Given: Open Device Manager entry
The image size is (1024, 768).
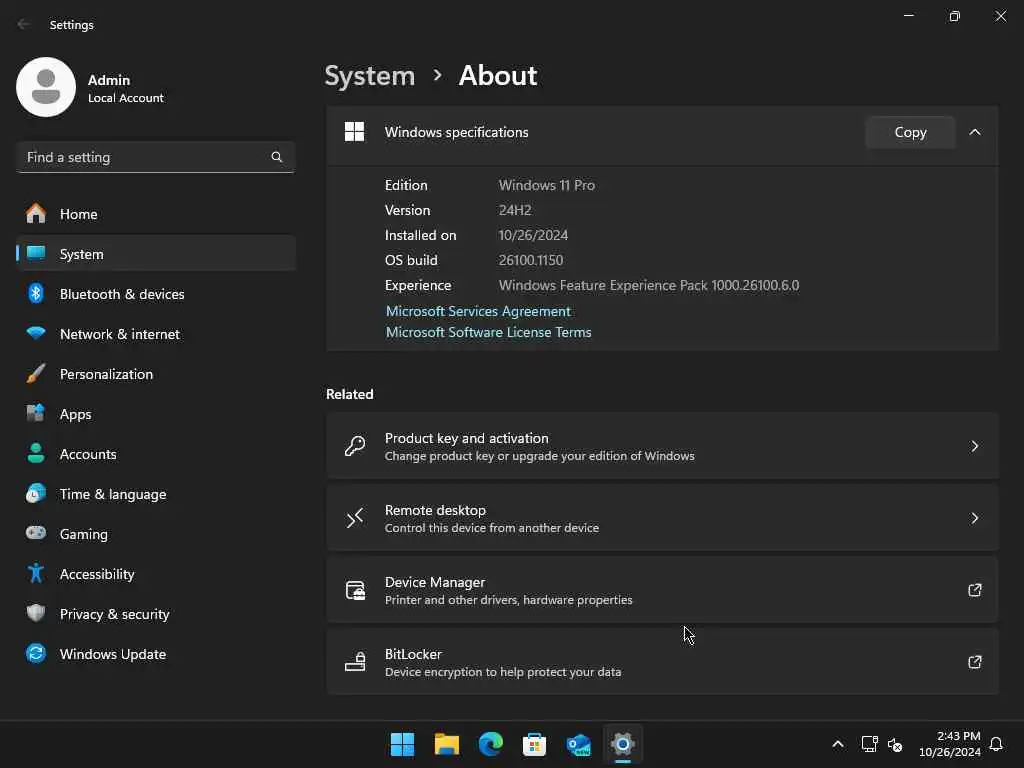Looking at the screenshot, I should point(662,590).
